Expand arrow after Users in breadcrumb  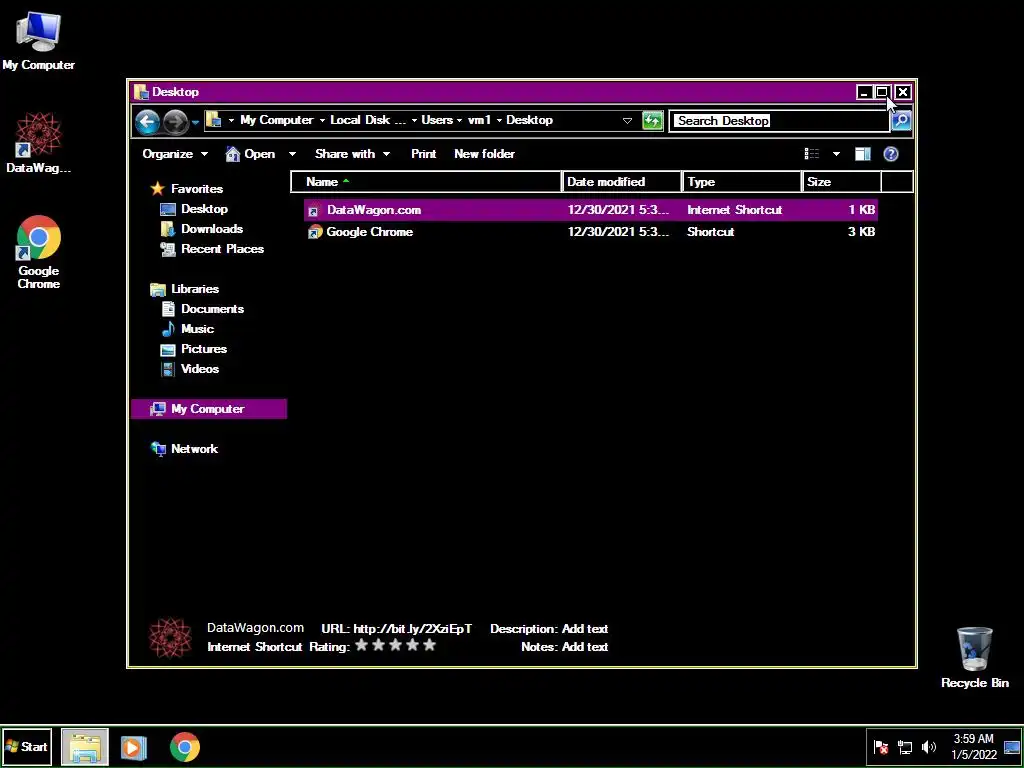pos(460,121)
